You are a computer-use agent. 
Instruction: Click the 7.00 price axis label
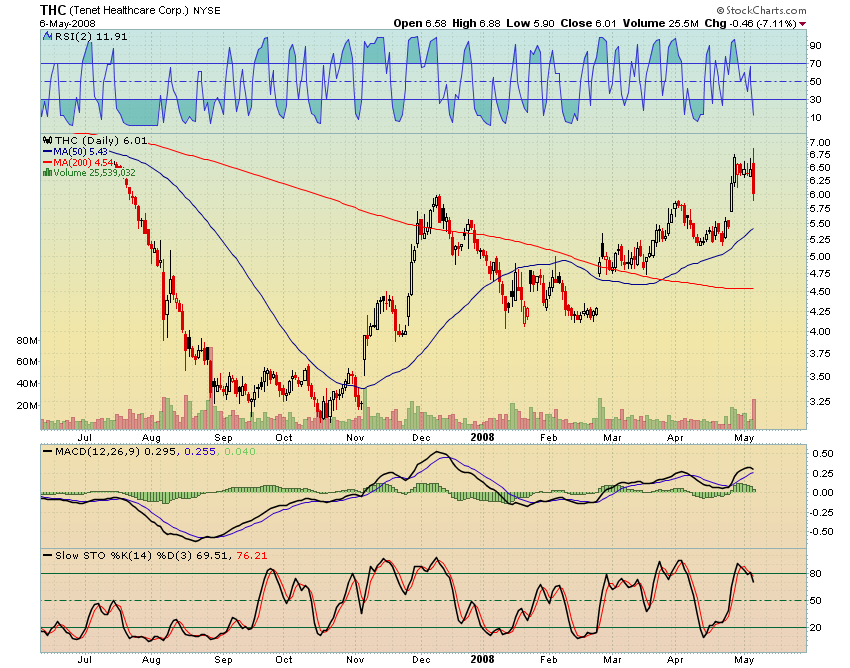(819, 143)
